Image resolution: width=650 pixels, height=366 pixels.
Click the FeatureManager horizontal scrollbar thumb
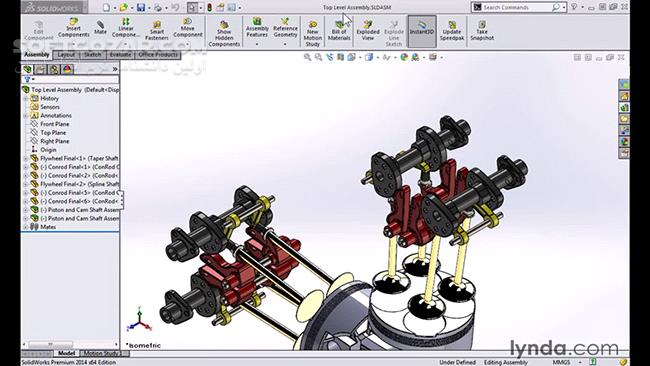point(50,344)
